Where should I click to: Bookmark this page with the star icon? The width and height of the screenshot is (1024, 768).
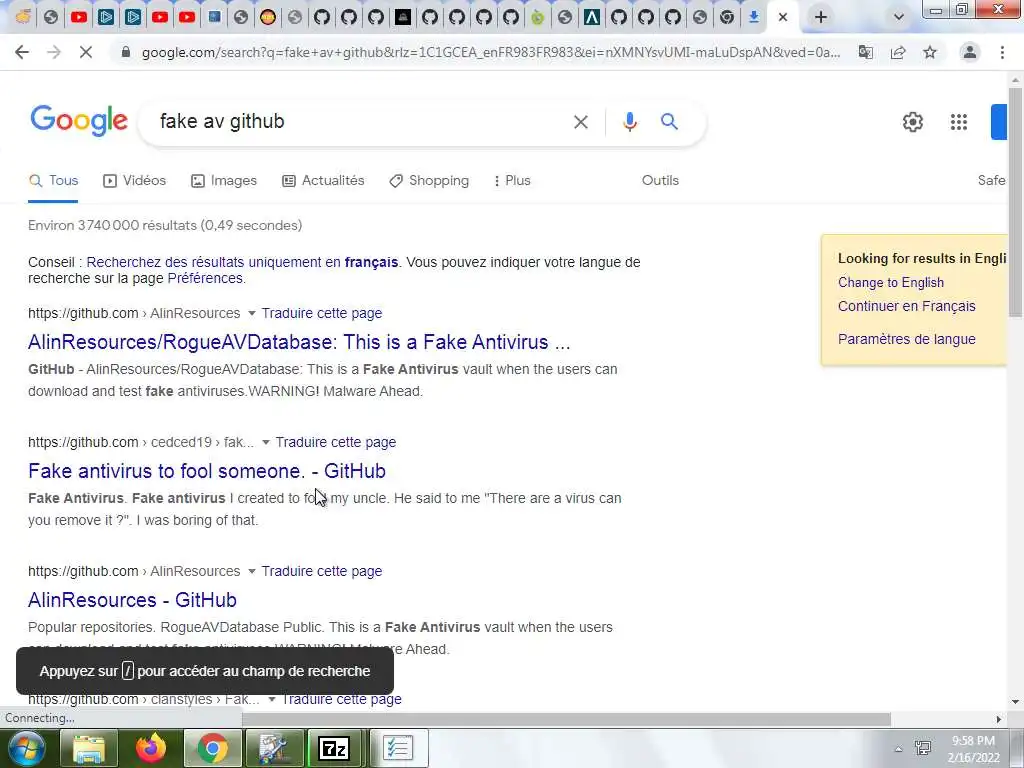930,52
